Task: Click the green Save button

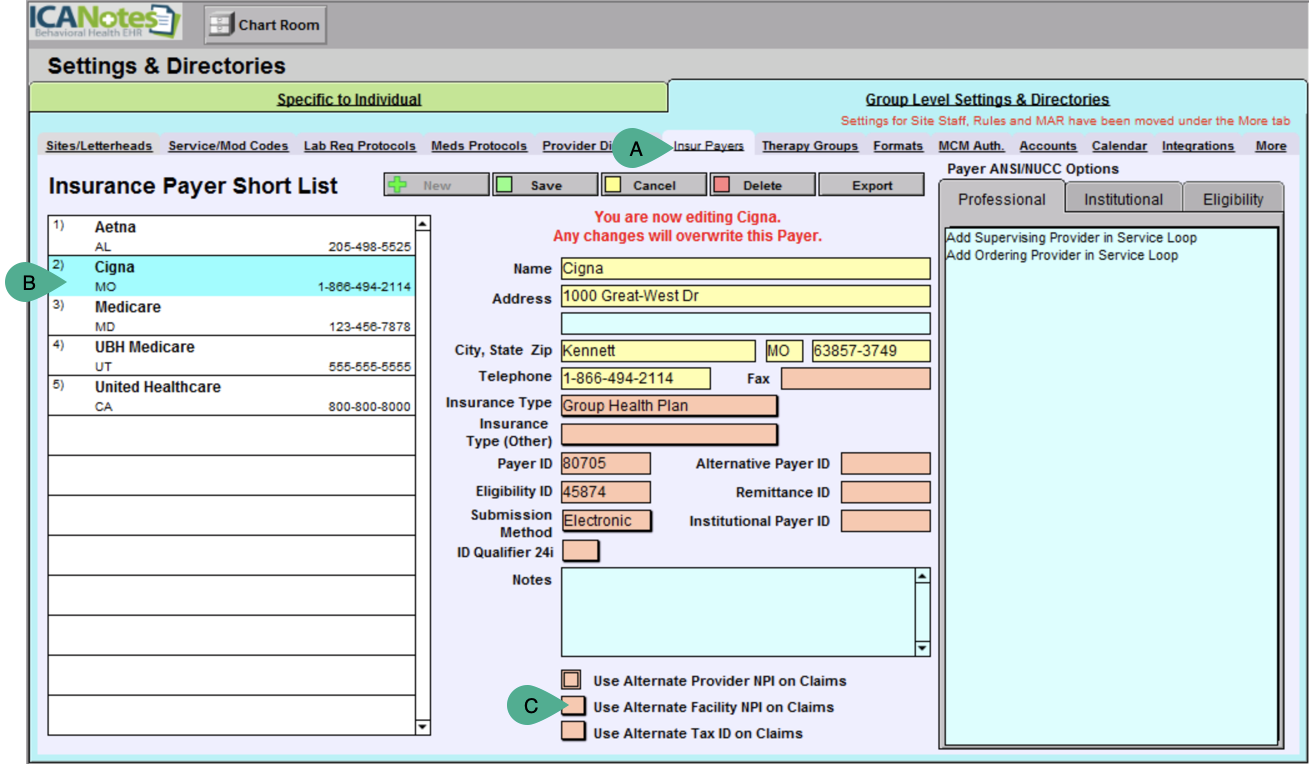Action: (x=545, y=185)
